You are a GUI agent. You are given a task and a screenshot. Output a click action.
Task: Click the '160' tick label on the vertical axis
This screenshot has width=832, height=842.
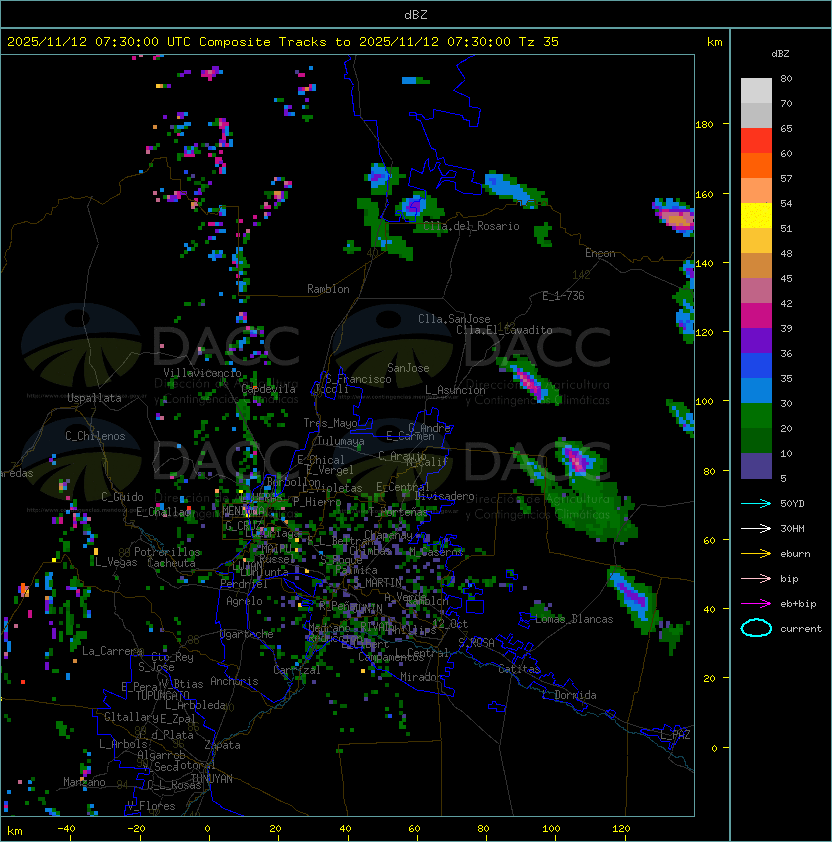click(704, 194)
